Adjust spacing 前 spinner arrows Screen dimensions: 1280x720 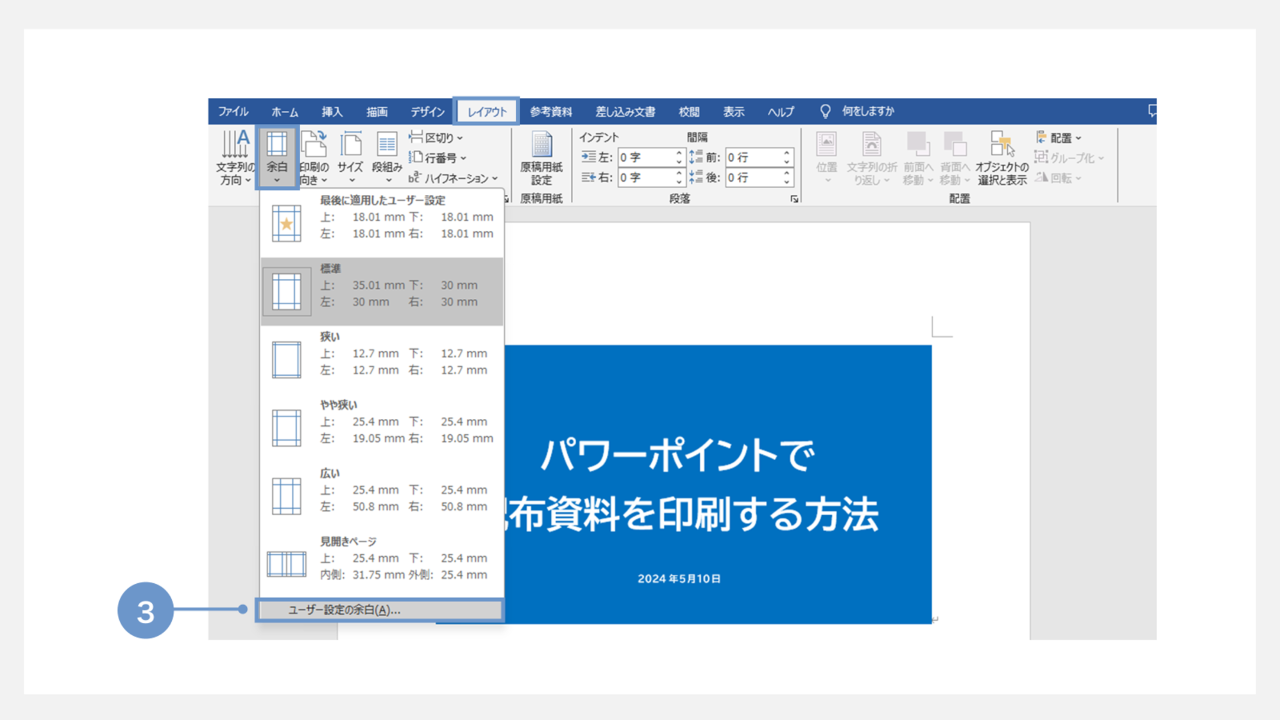pos(788,158)
